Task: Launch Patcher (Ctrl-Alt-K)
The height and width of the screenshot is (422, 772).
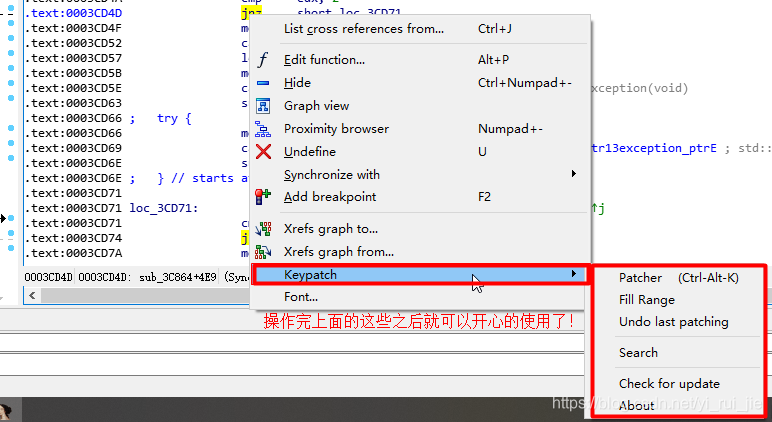Action: pyautogui.click(x=678, y=278)
